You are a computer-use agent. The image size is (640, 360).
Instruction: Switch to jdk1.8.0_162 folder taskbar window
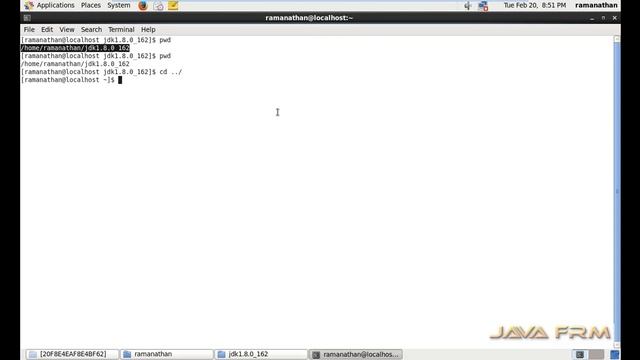coord(261,354)
